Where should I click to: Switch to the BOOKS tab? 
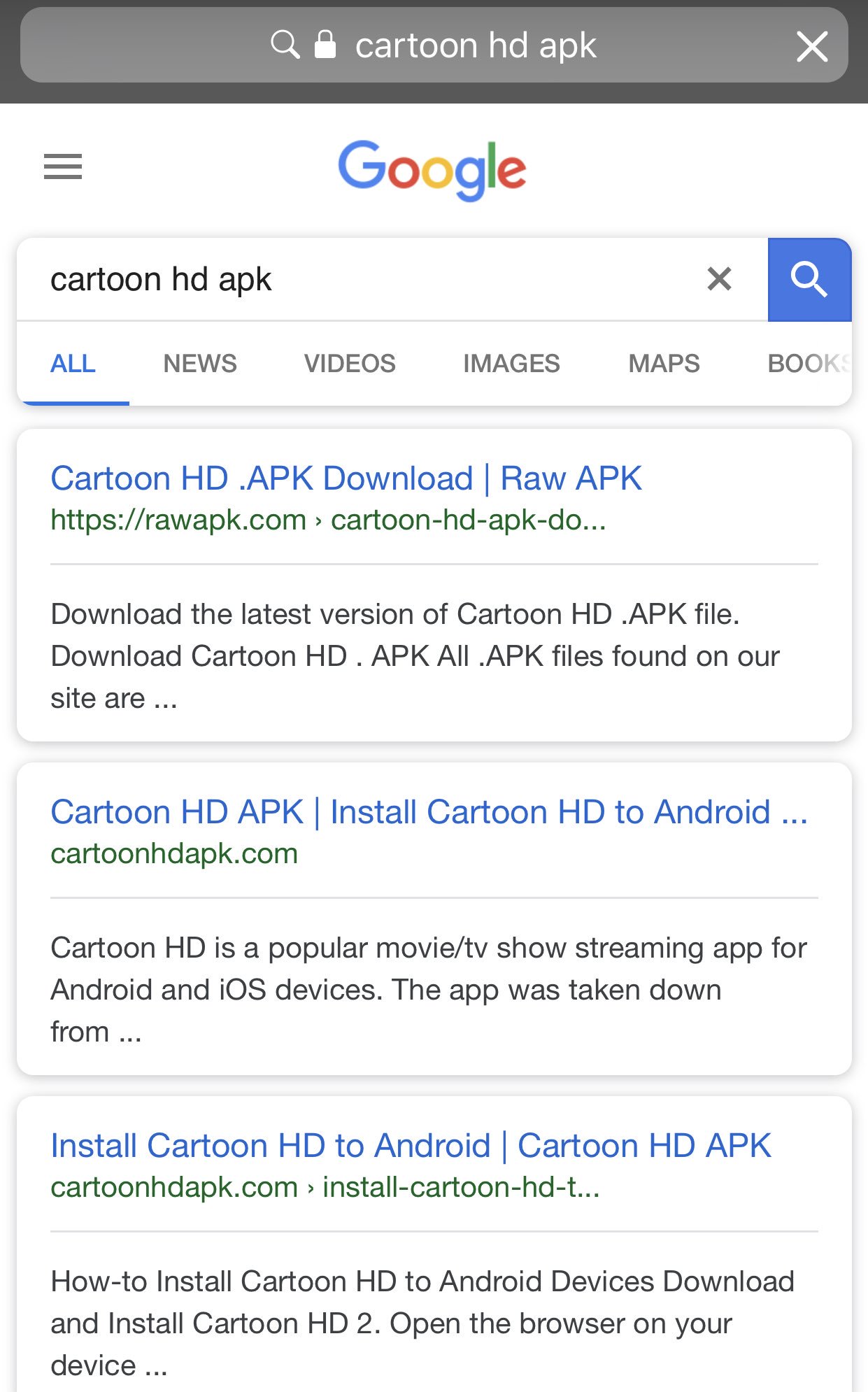point(809,364)
